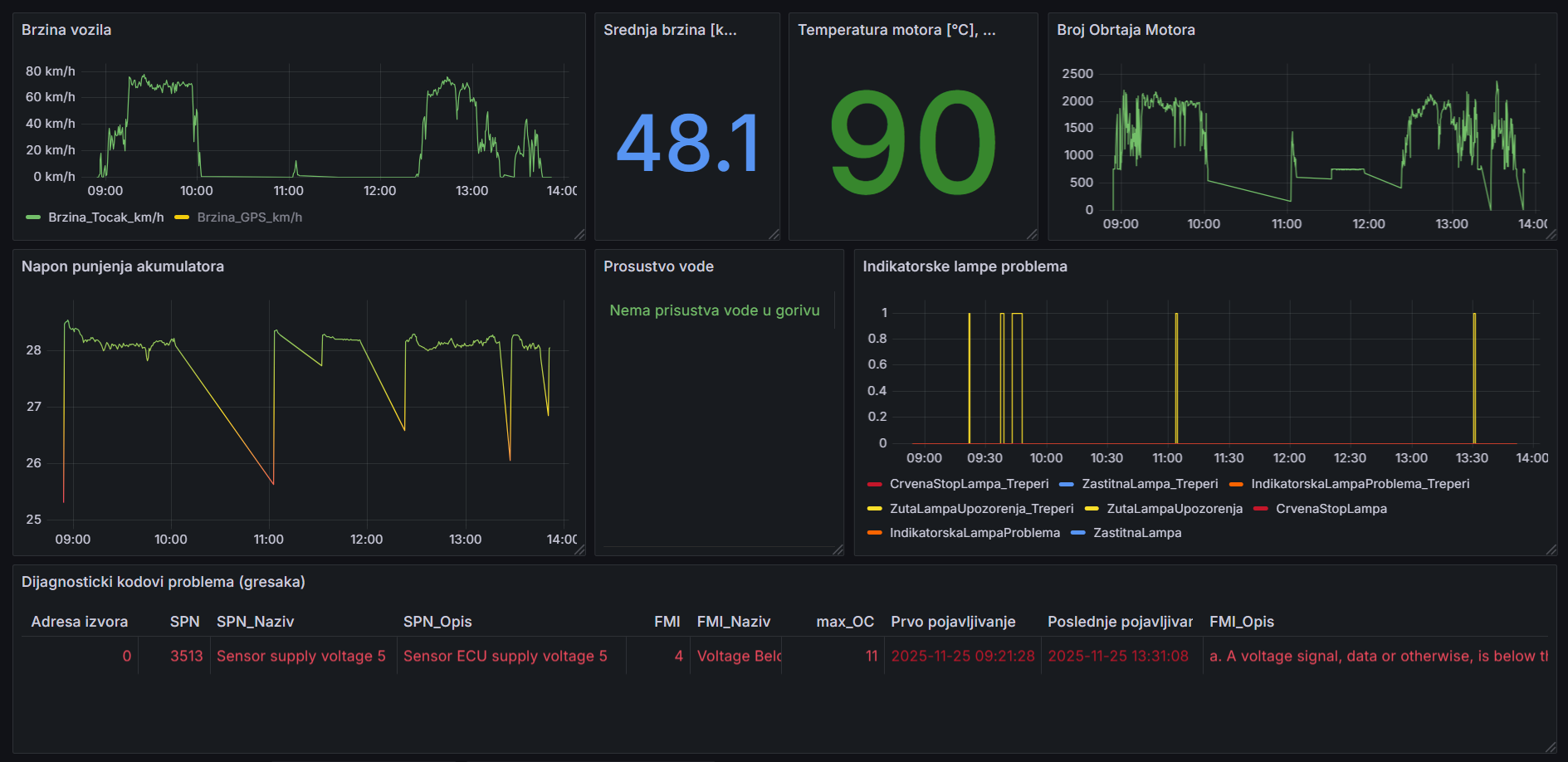Image resolution: width=1568 pixels, height=762 pixels.
Task: Toggle the Brzina_Tocak_km/h legend series
Action: coord(106,217)
